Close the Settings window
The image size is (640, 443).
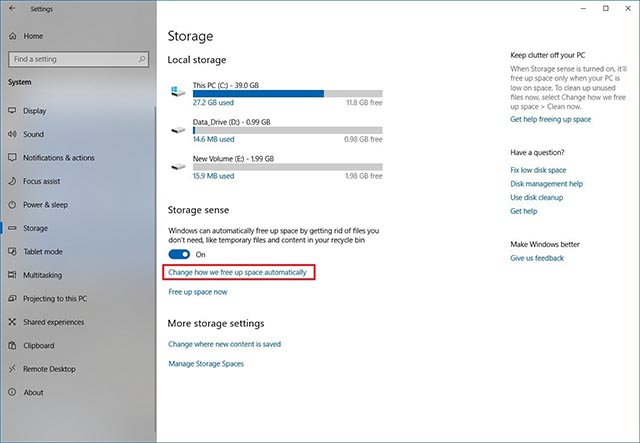coord(628,8)
